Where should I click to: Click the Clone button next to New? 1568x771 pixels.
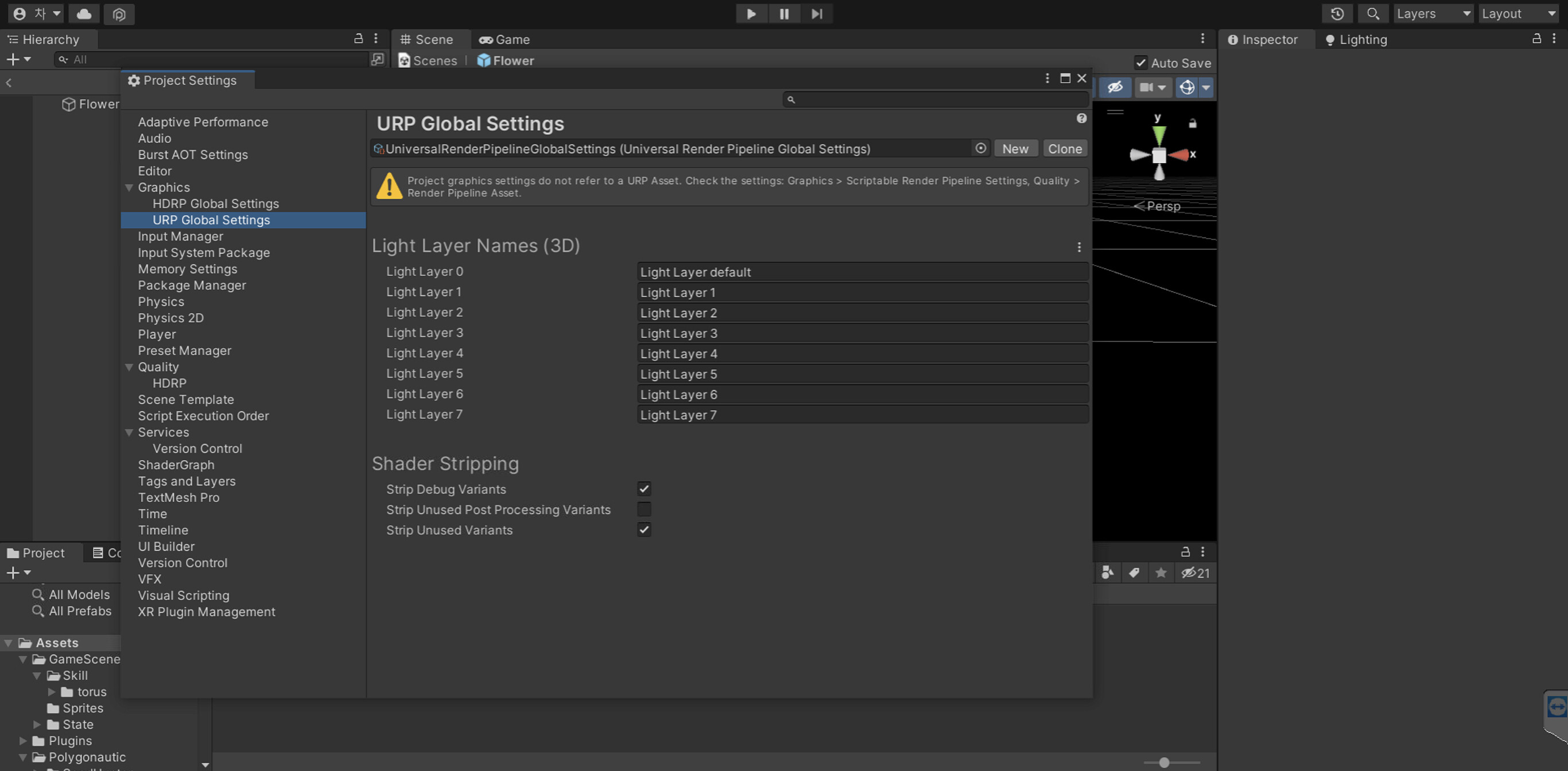pos(1065,148)
